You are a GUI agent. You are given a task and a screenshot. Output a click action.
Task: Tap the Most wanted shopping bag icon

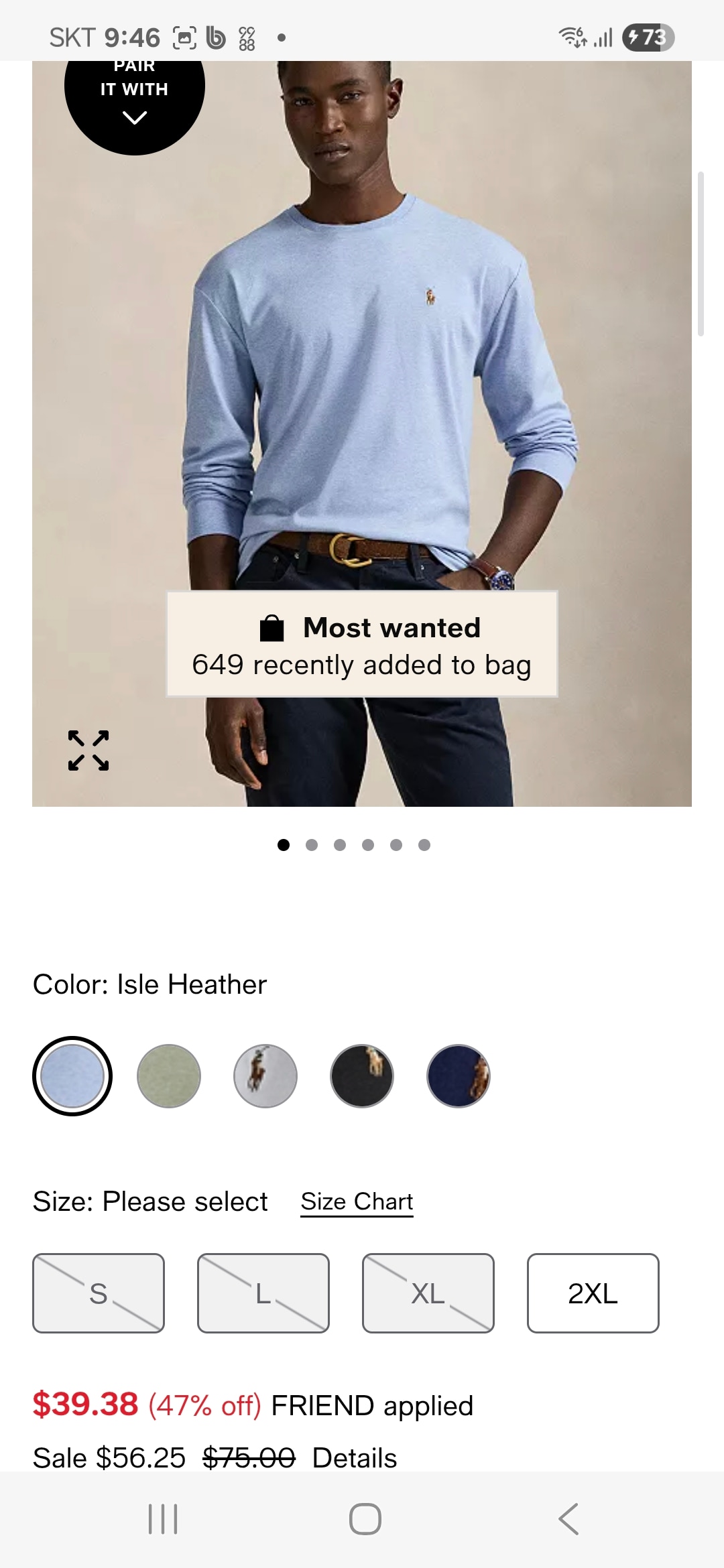click(x=271, y=629)
